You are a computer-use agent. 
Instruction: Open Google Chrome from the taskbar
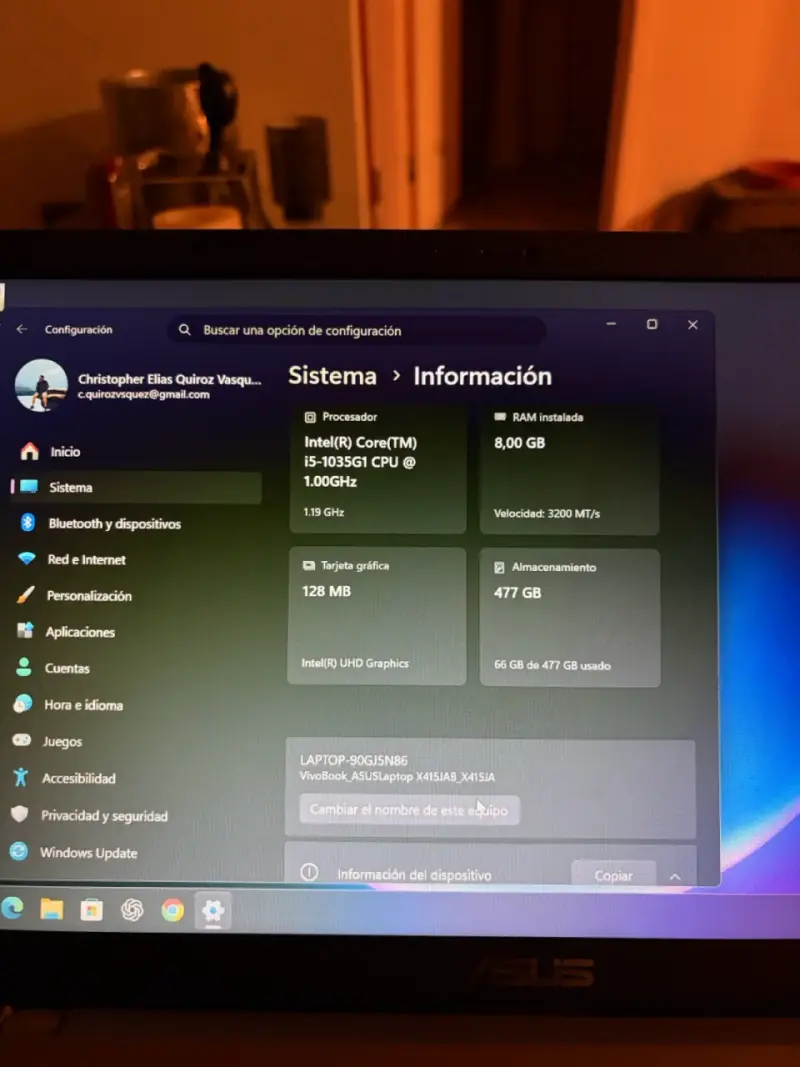pyautogui.click(x=172, y=910)
